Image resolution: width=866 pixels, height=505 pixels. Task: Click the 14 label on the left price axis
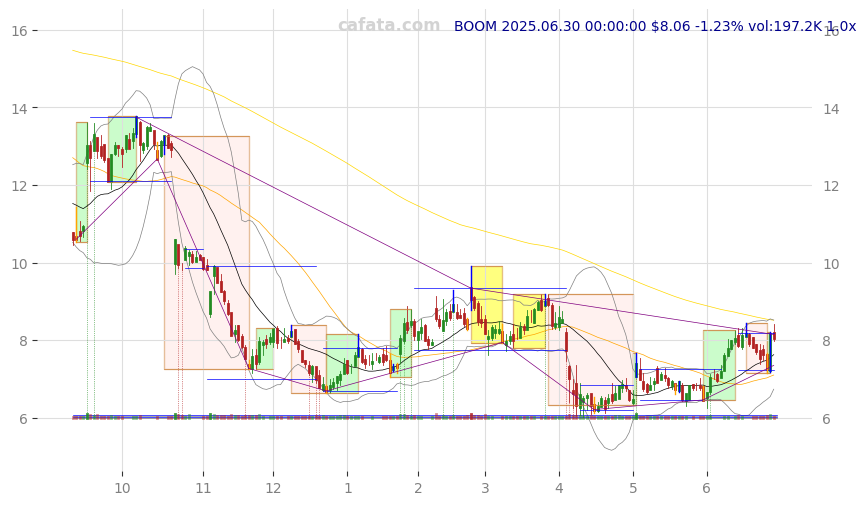(19, 109)
